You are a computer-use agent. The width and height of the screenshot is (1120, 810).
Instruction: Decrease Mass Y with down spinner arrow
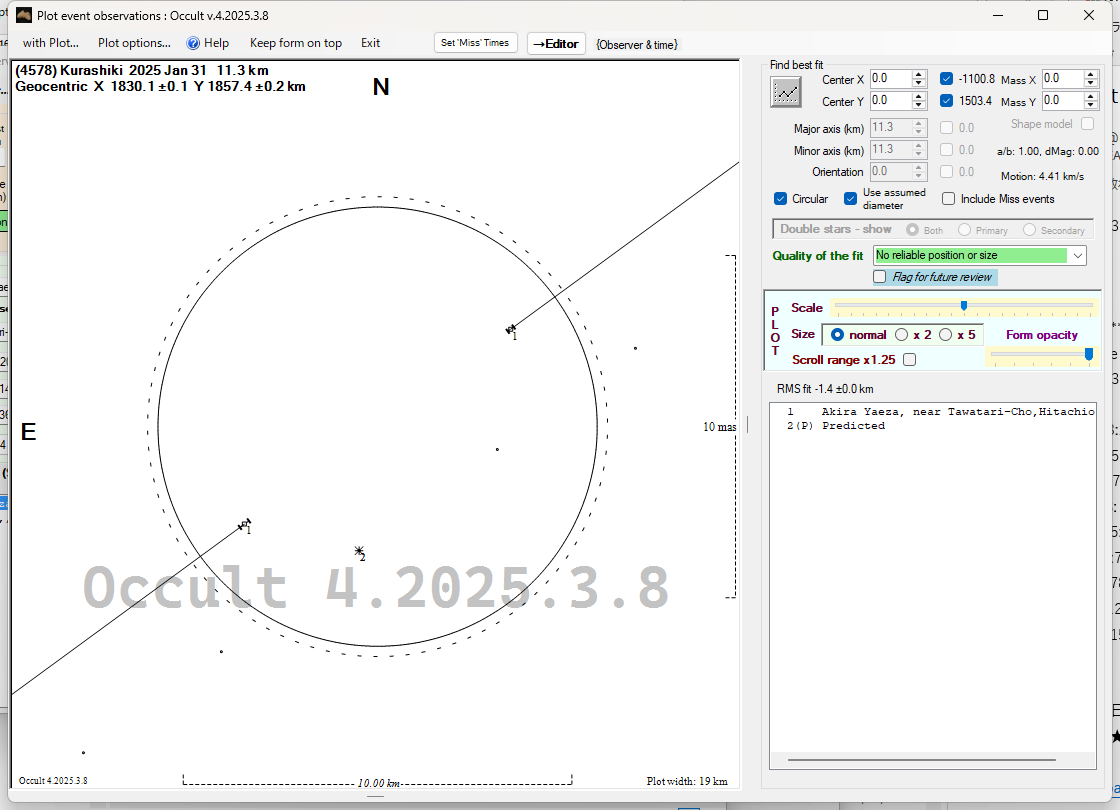pos(1091,106)
